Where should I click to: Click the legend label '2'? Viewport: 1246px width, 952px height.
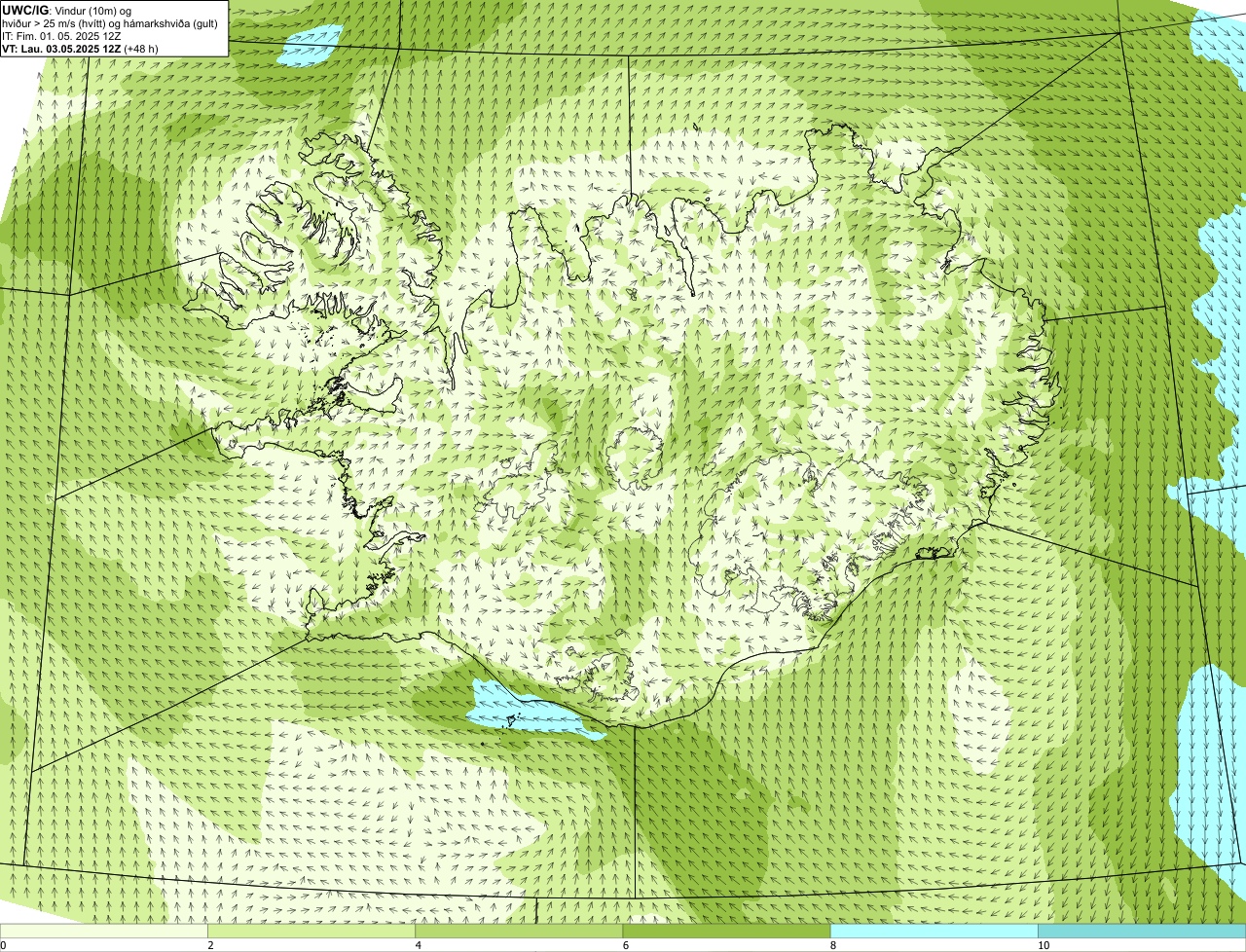[210, 945]
